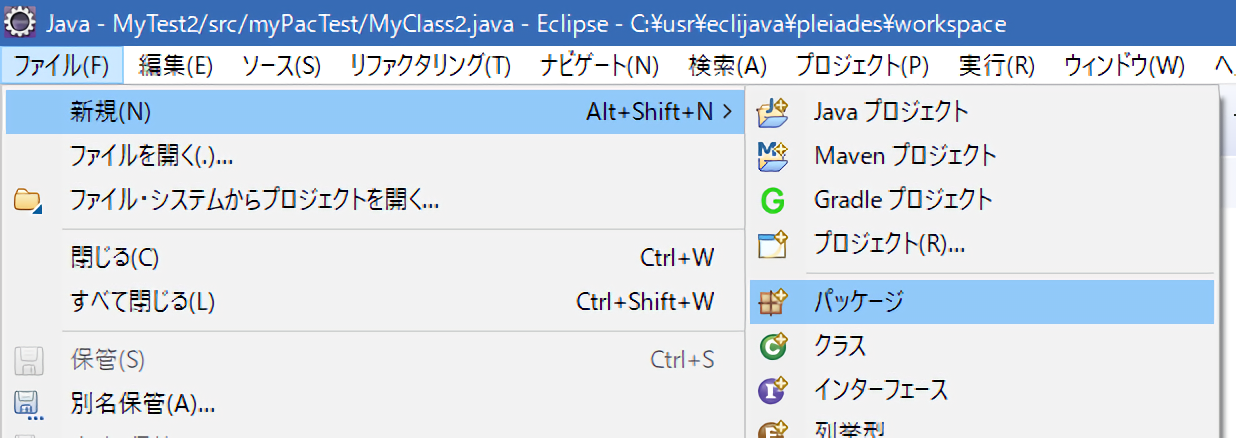Open the ファイル(F) menu
Viewport: 1236px width, 438px height.
pyautogui.click(x=62, y=66)
